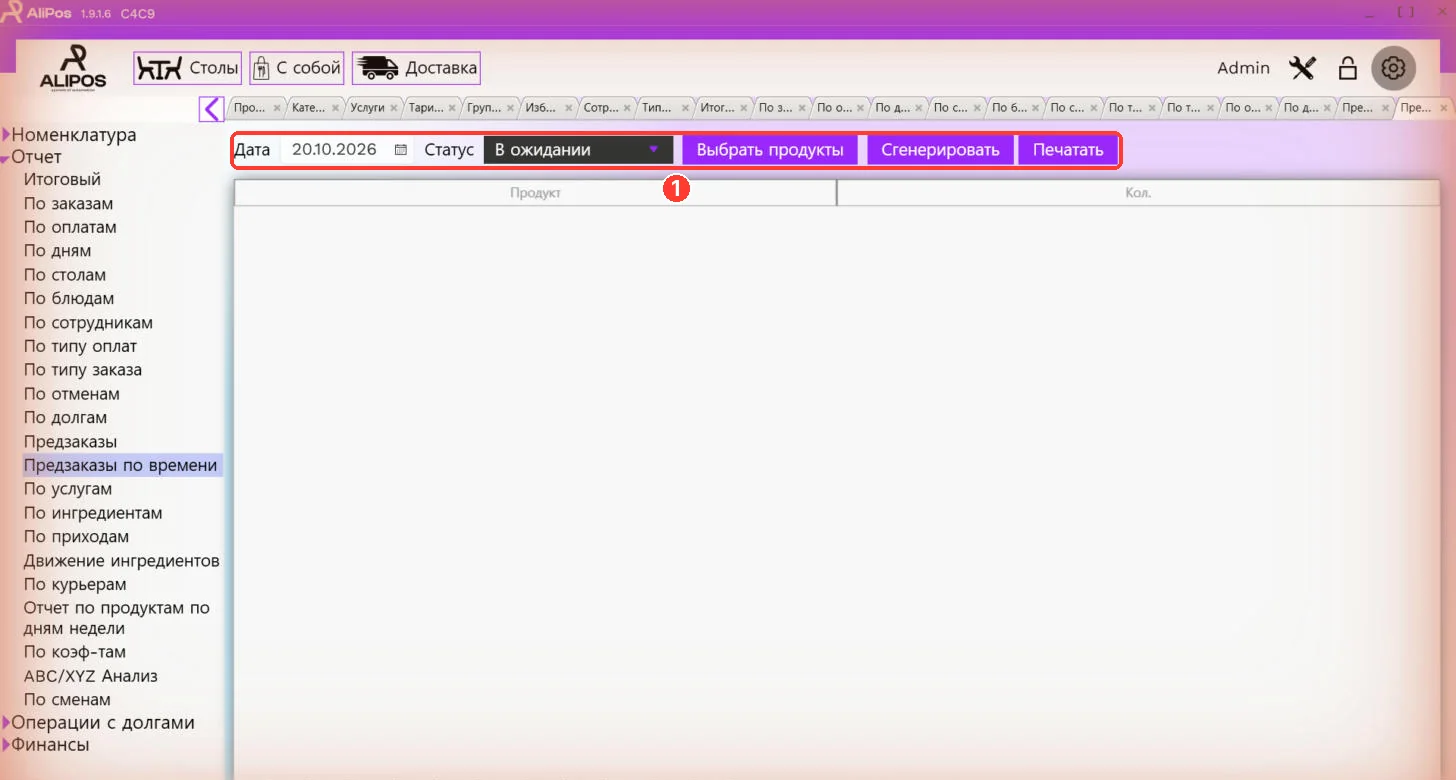Click the padlock lock icon
Screen dimensions: 1456x780
pyautogui.click(x=1347, y=68)
